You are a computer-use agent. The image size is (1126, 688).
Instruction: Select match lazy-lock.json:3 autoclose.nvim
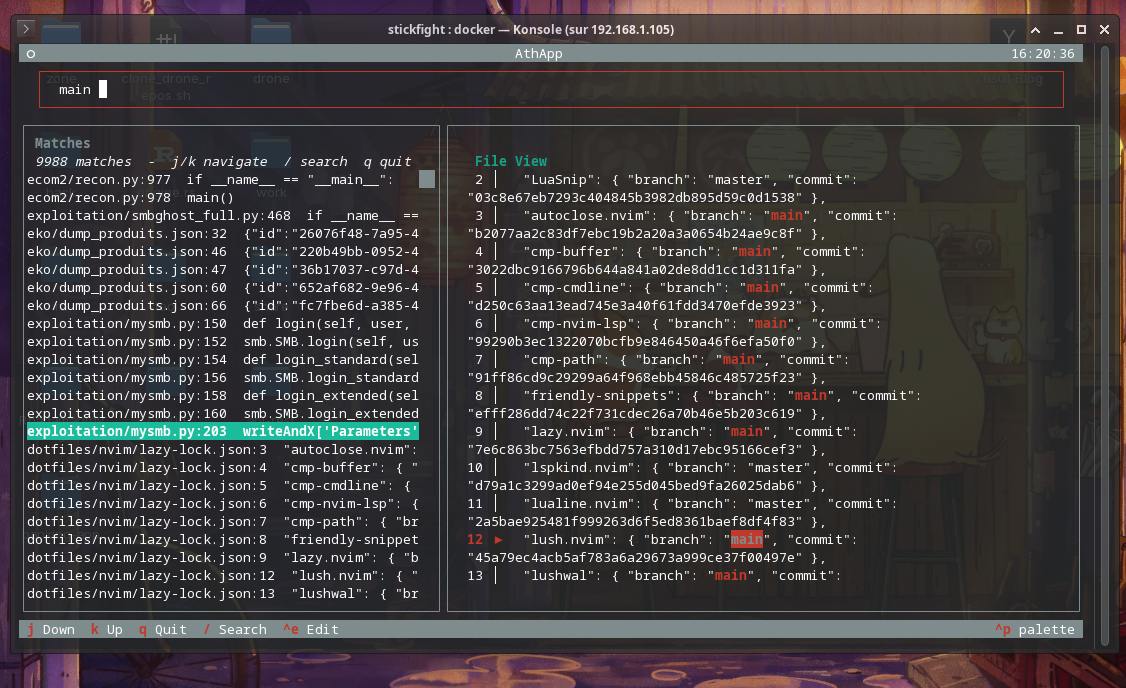[223, 450]
